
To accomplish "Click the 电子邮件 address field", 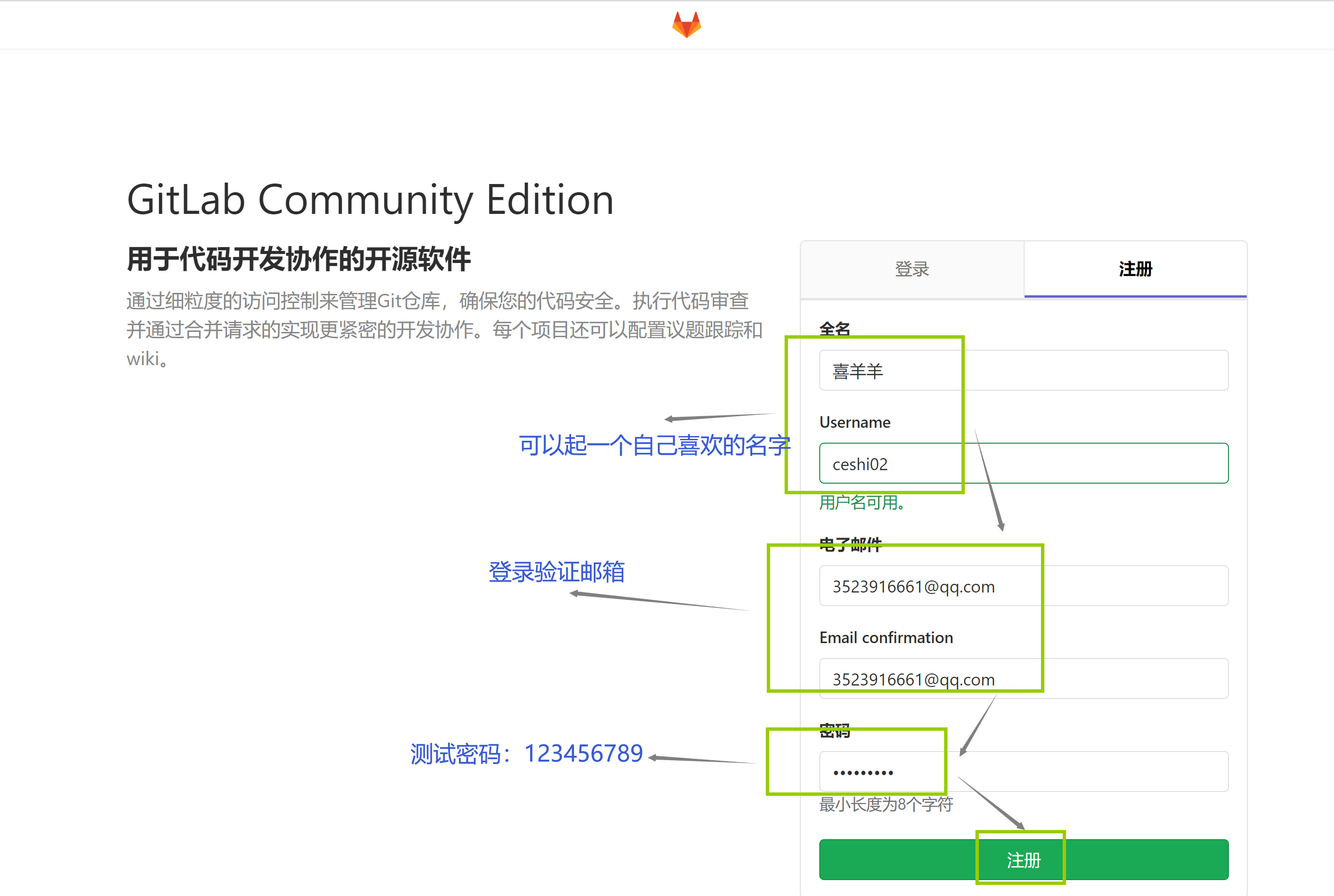I will point(1024,586).
